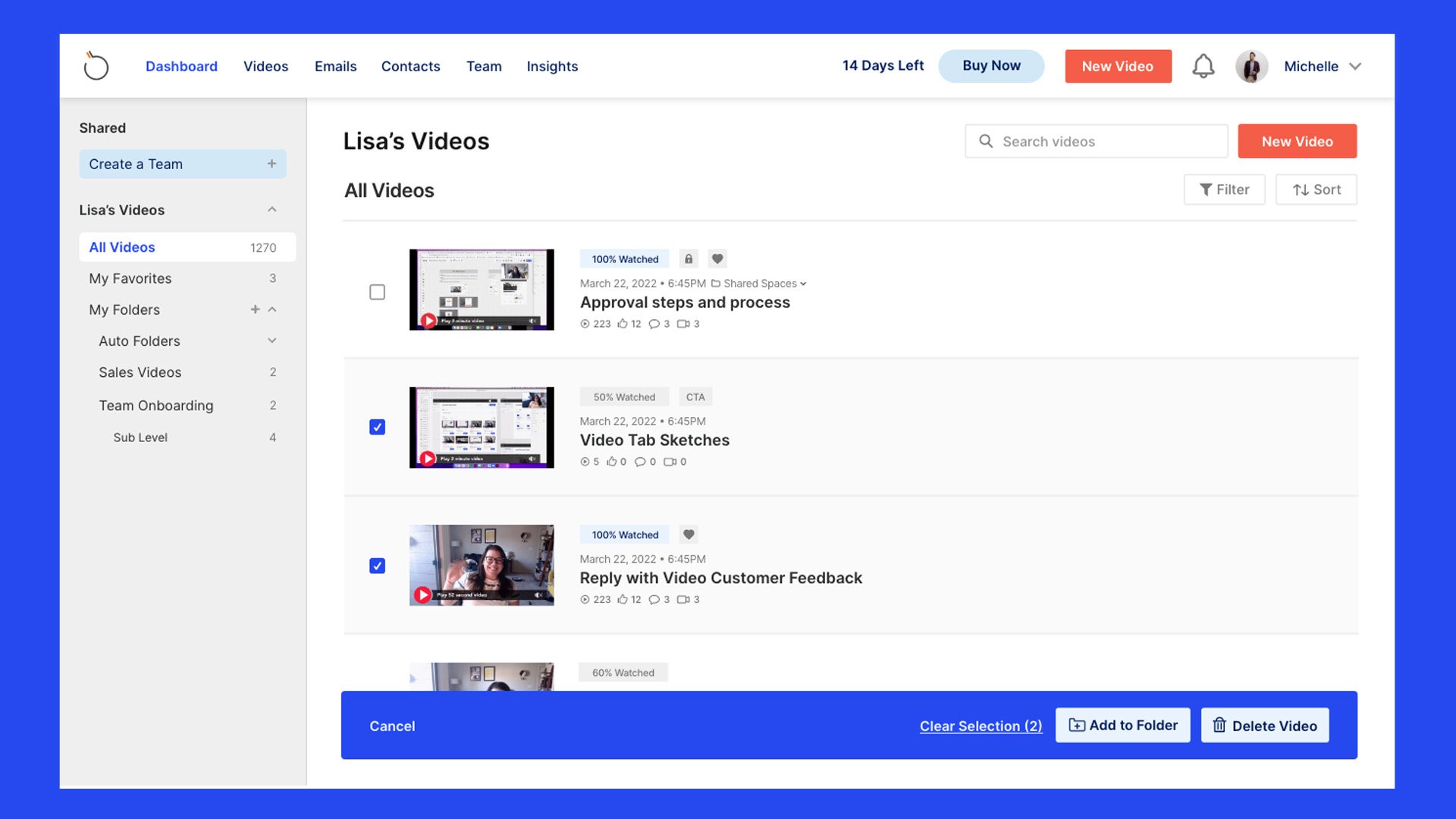The height and width of the screenshot is (819, 1456).
Task: Click Michelle's profile avatar
Action: coord(1251,66)
